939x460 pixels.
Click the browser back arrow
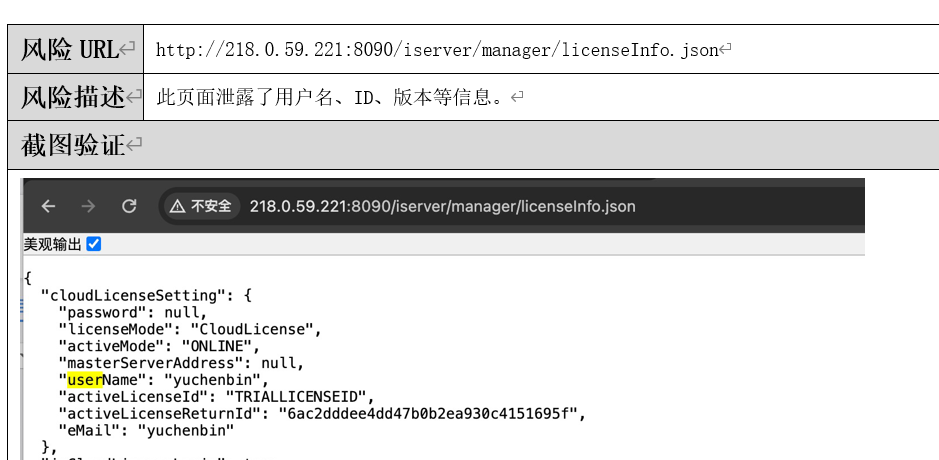(48, 206)
